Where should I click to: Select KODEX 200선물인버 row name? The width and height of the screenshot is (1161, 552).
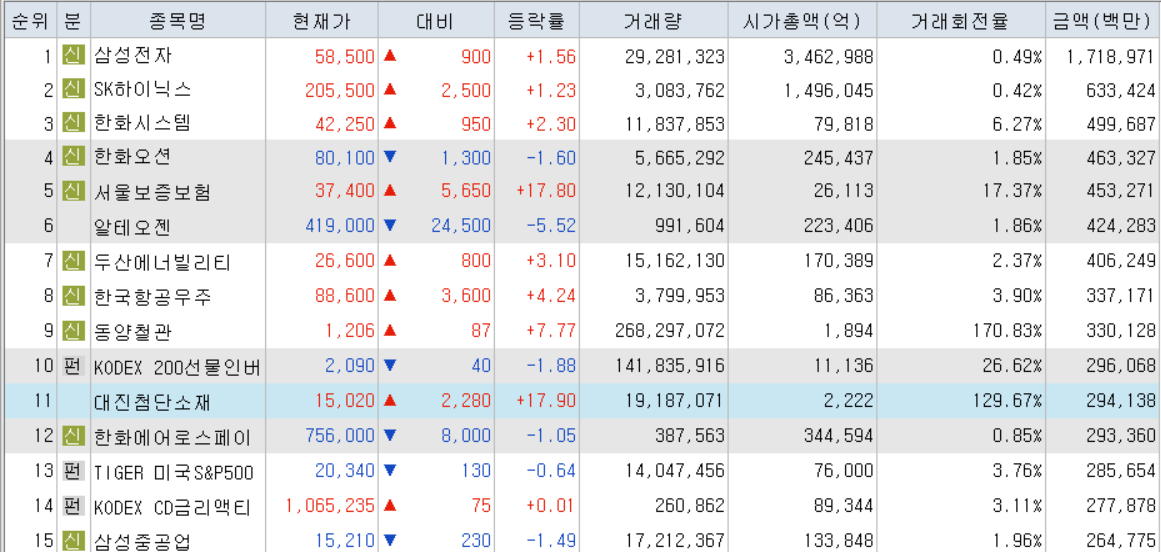click(x=177, y=366)
